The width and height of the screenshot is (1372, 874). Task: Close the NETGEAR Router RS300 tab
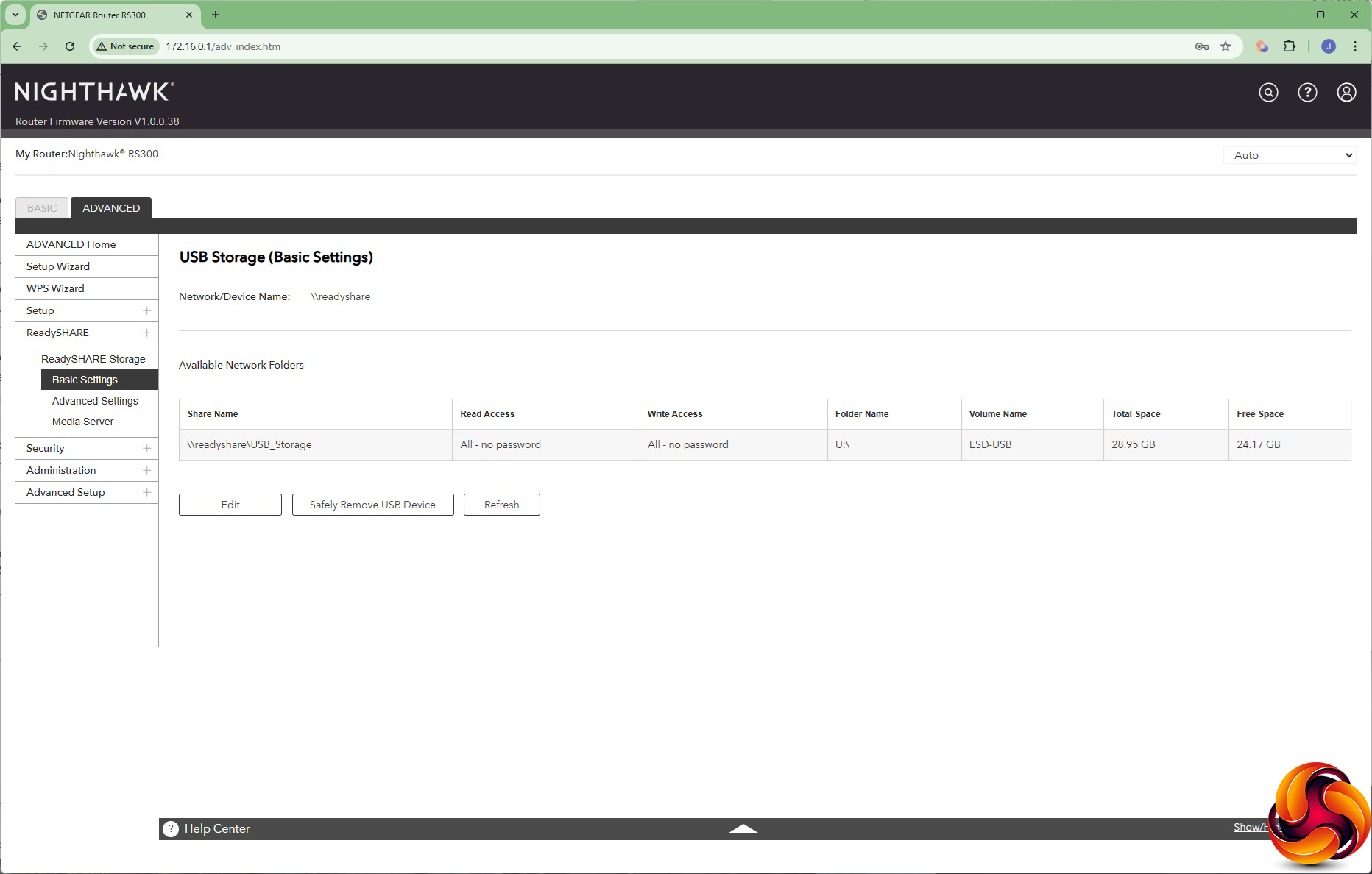tap(189, 15)
